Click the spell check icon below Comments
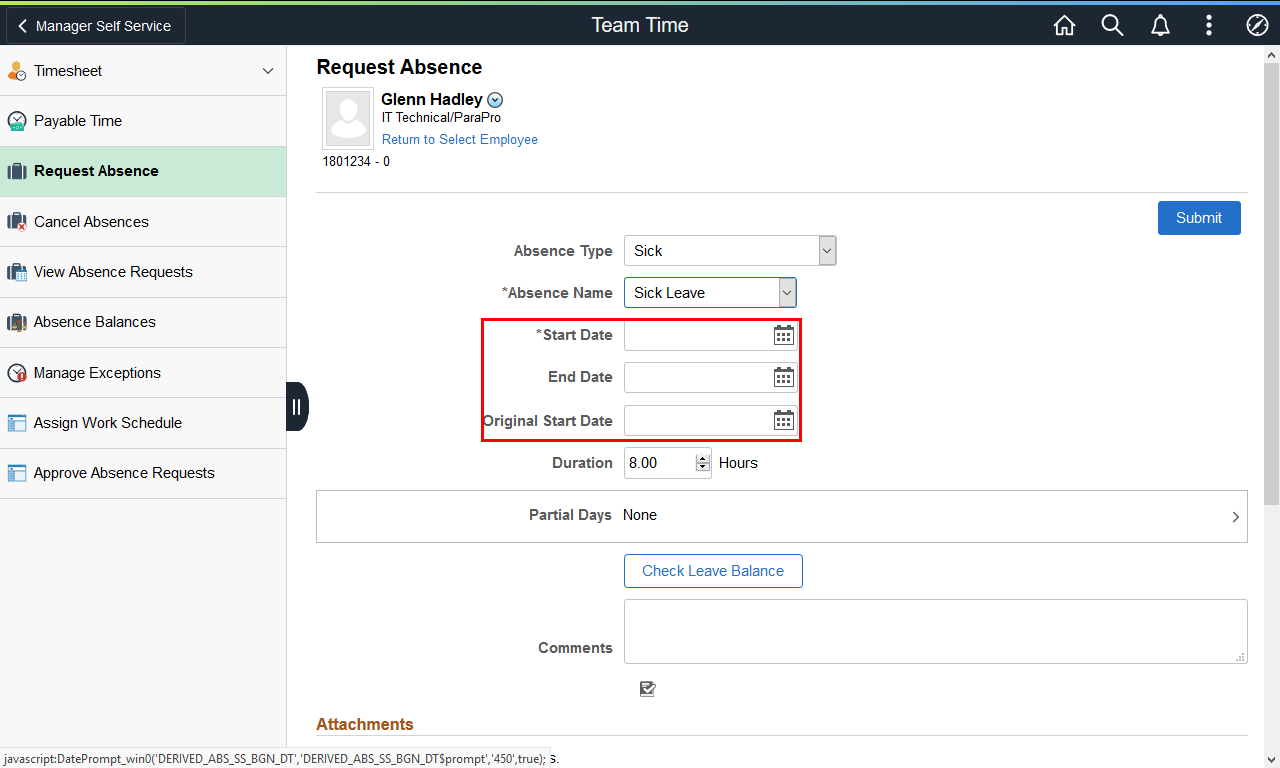Image resolution: width=1280 pixels, height=768 pixels. (x=648, y=689)
